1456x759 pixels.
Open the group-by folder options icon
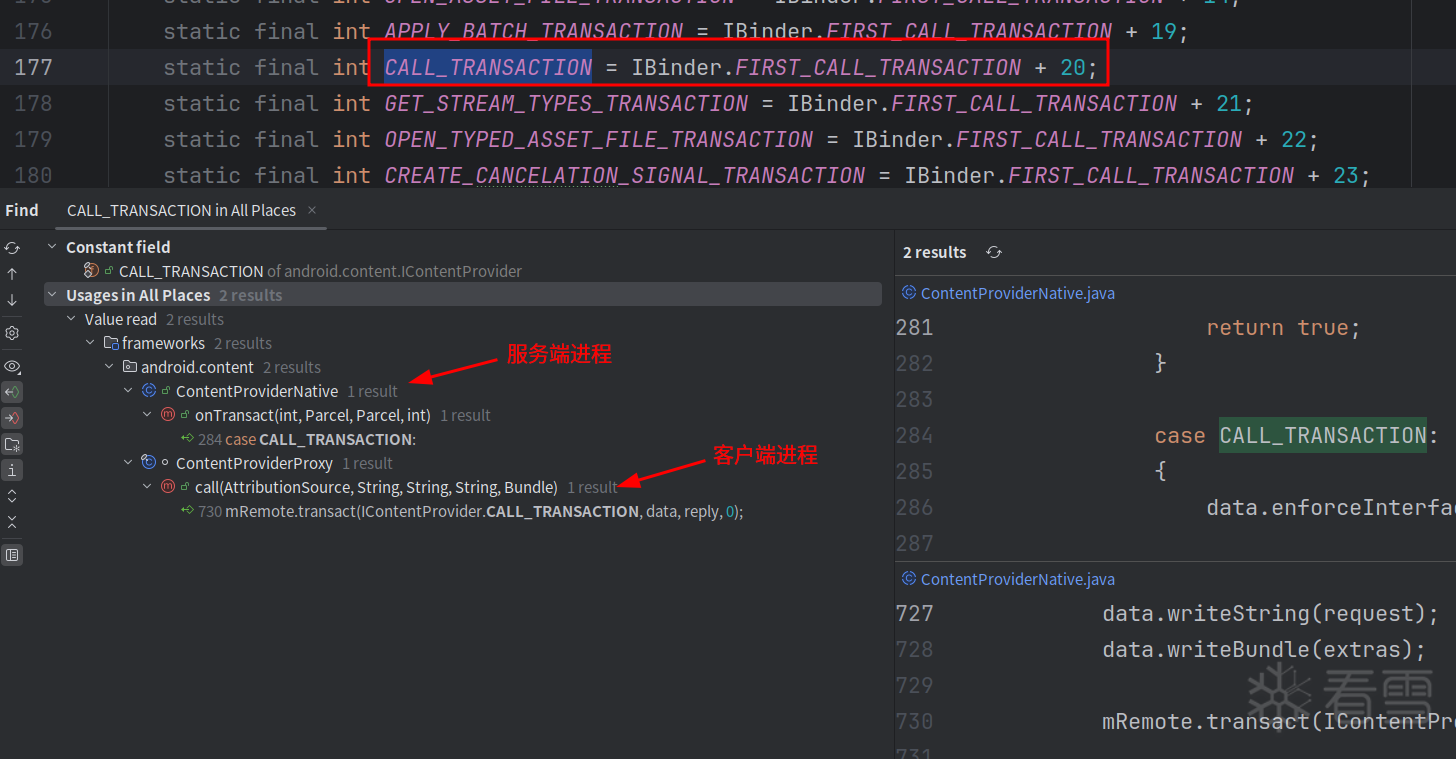(12, 444)
